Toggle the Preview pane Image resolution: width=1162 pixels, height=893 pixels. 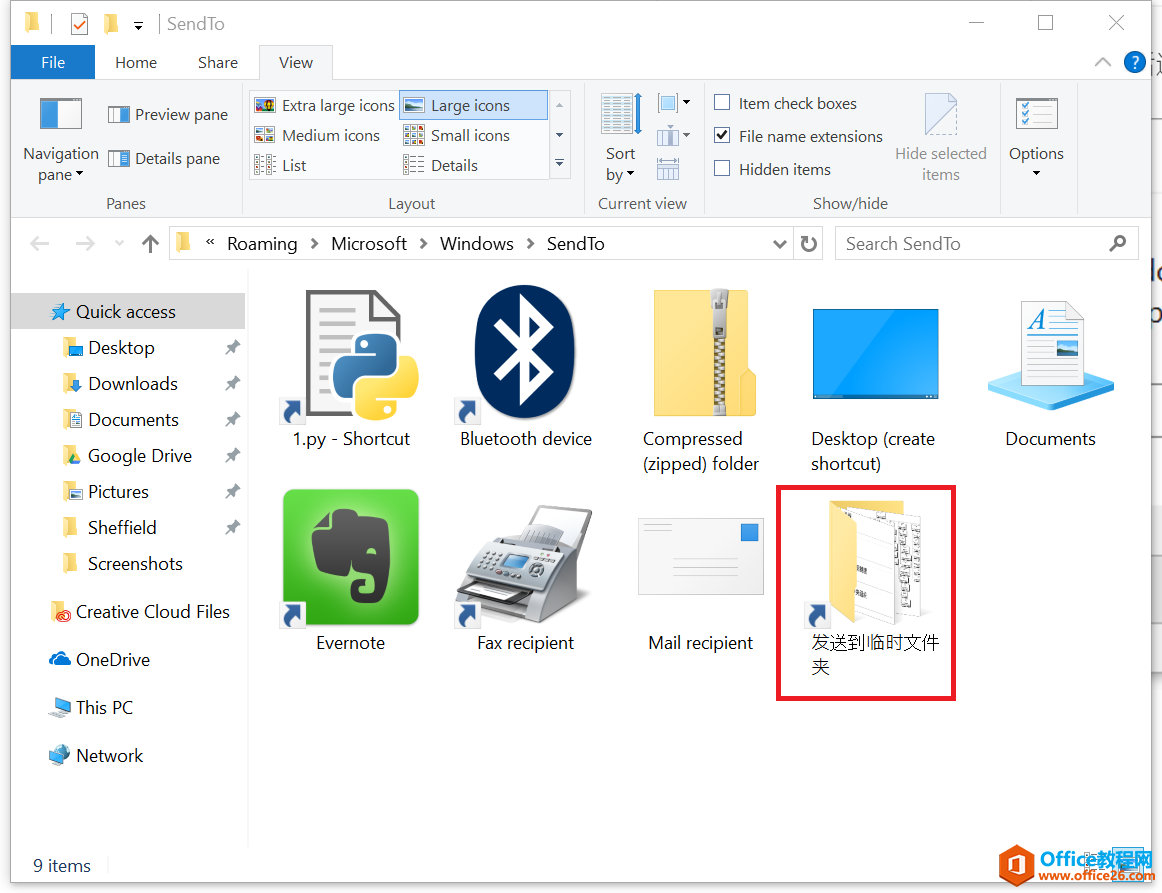168,115
